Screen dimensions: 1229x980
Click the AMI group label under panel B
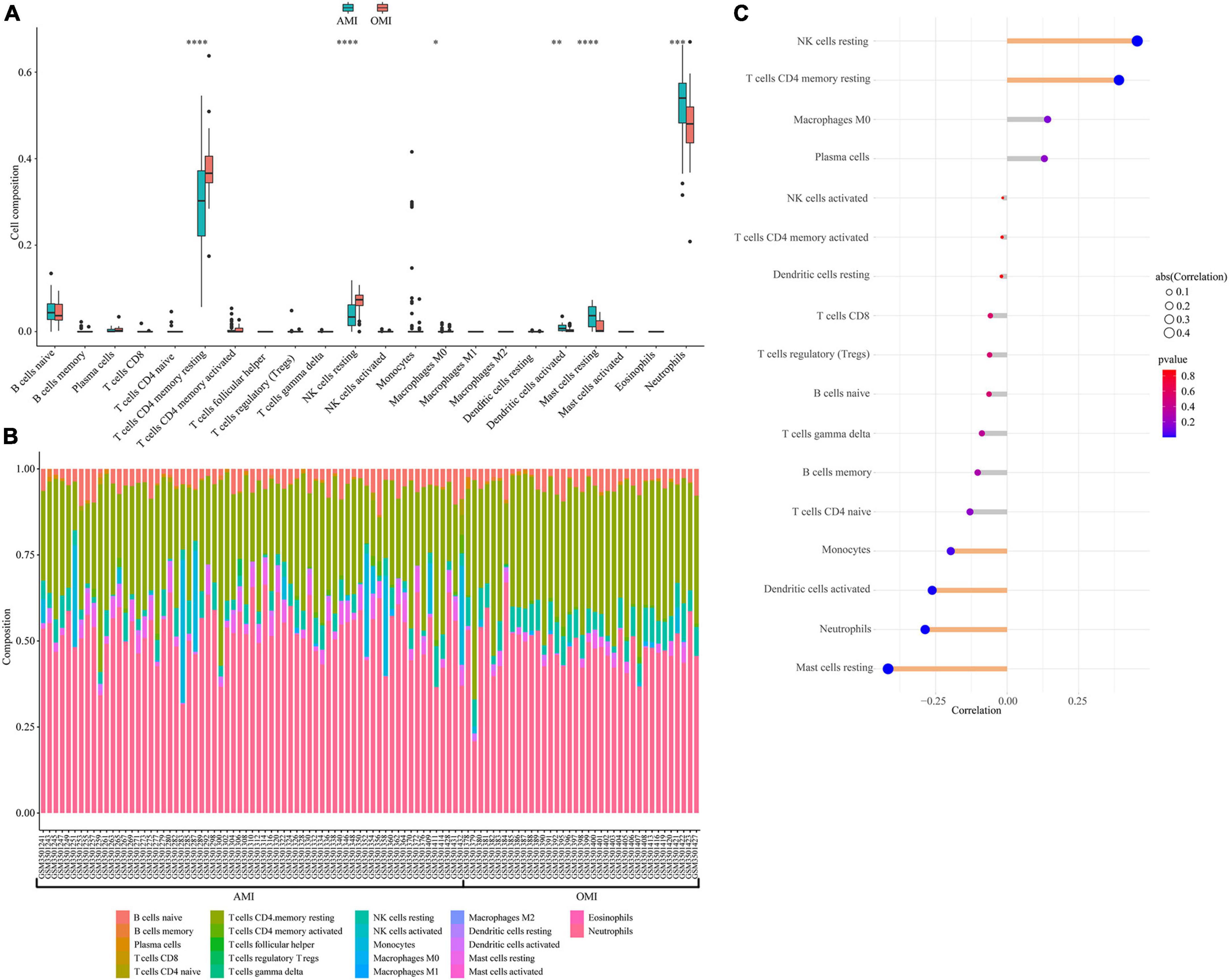pos(244,896)
